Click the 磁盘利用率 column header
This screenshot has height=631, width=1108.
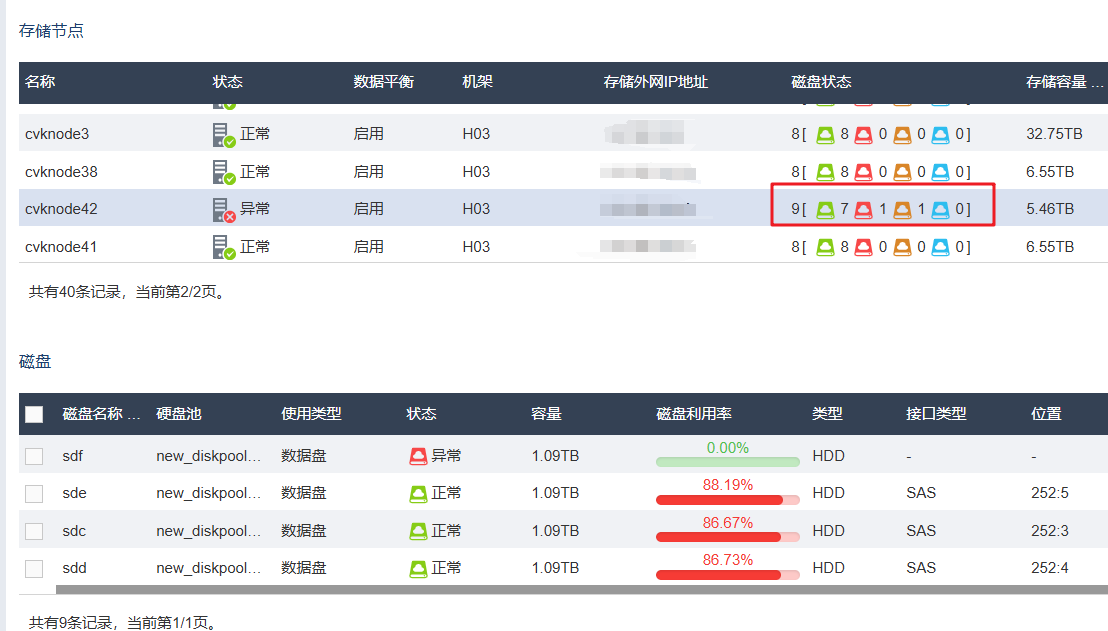click(694, 414)
